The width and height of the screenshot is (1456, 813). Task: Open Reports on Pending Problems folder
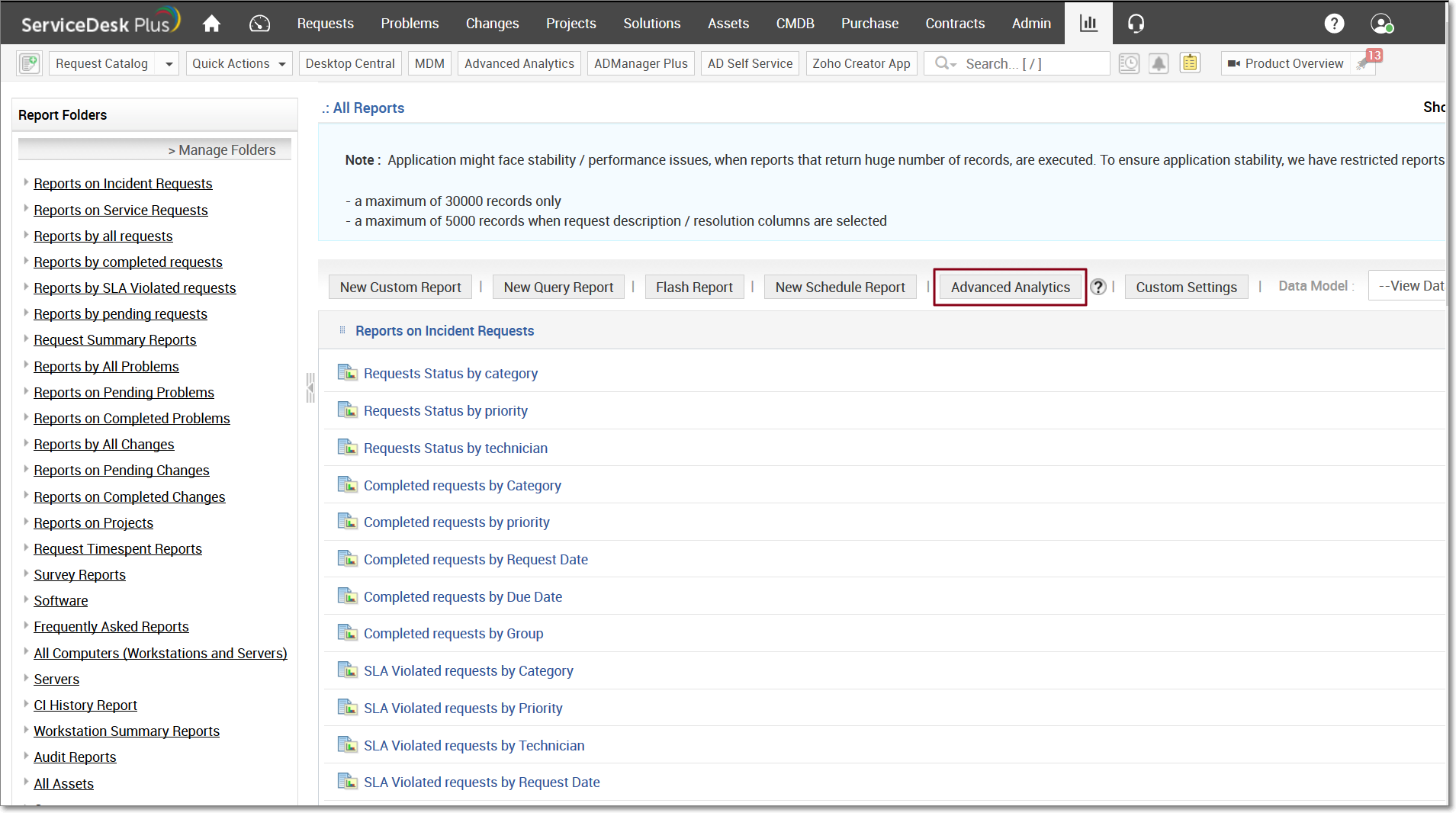(x=124, y=392)
